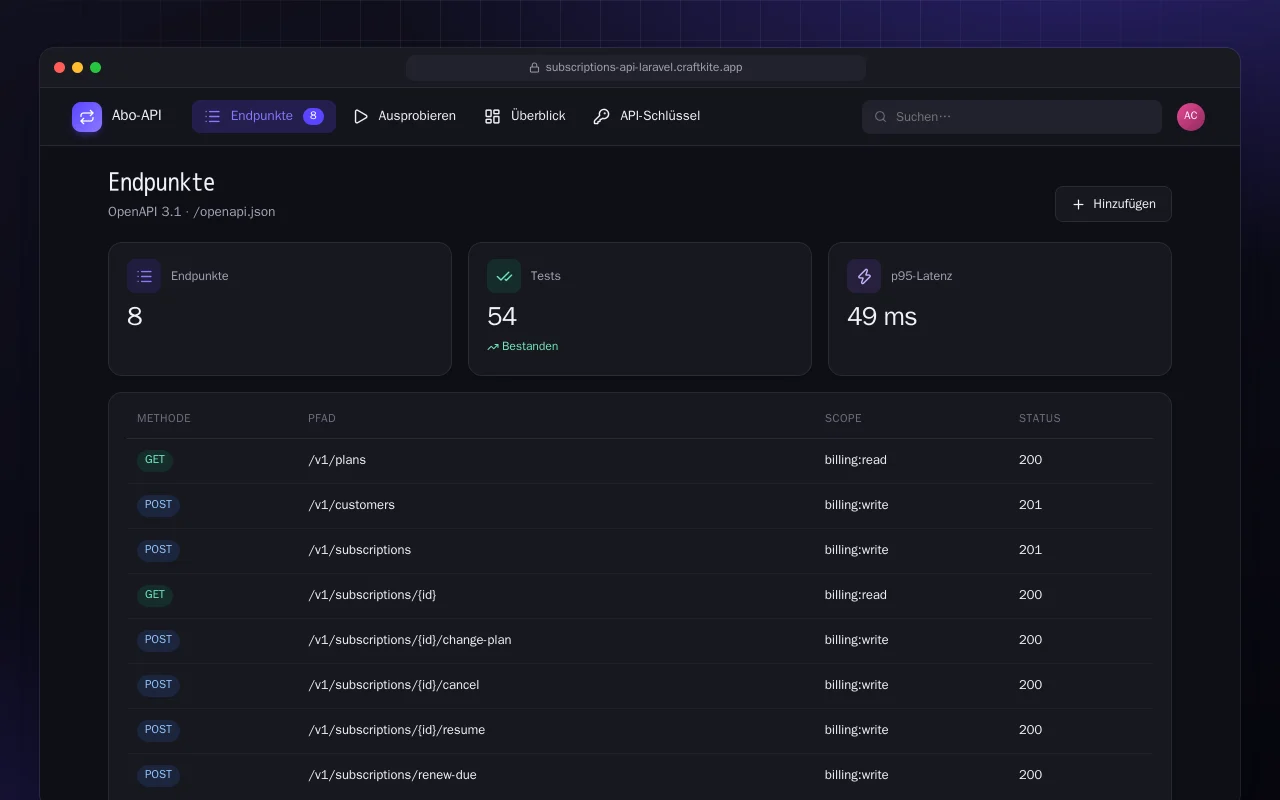The width and height of the screenshot is (1280, 800).
Task: Click the lock icon in address bar
Action: 534,68
